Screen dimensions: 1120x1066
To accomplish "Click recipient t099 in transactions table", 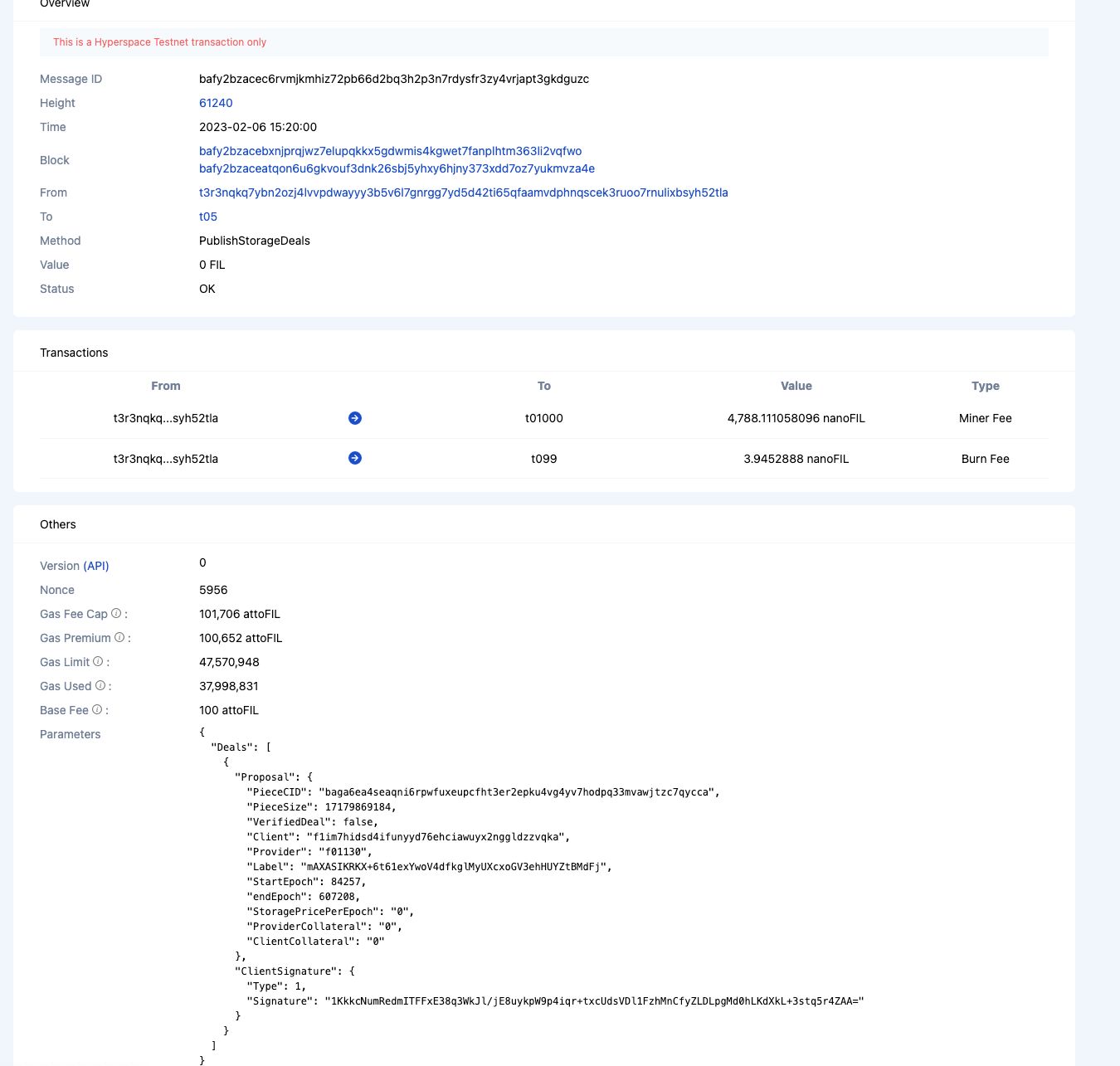I will (x=544, y=459).
